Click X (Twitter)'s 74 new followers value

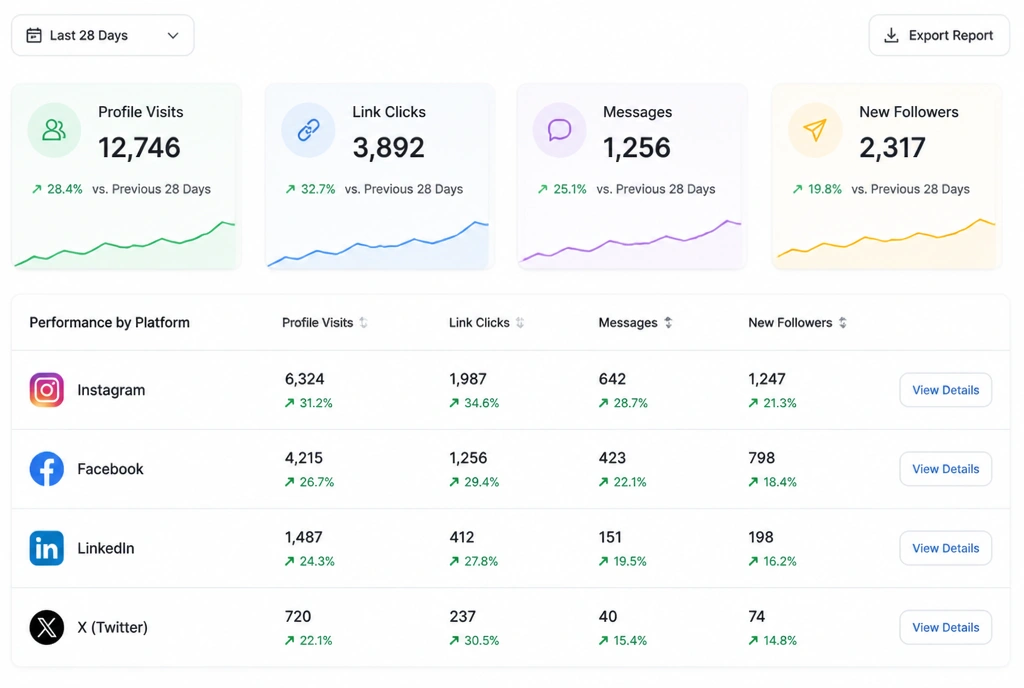(x=756, y=617)
